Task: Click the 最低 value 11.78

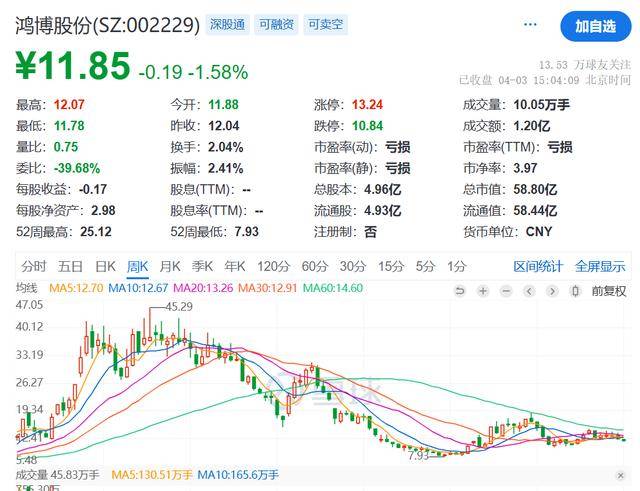Action: [x=69, y=126]
